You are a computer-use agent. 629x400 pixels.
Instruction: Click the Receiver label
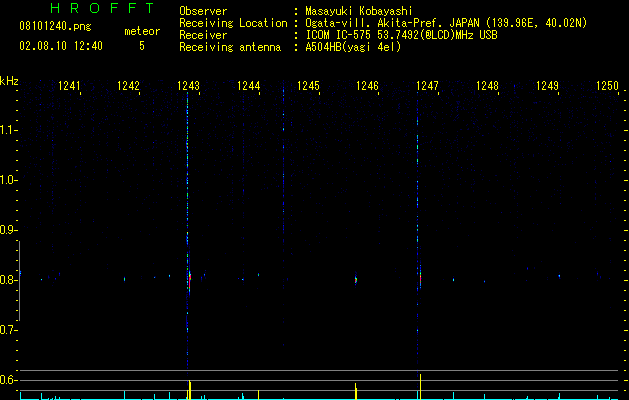pos(203,35)
